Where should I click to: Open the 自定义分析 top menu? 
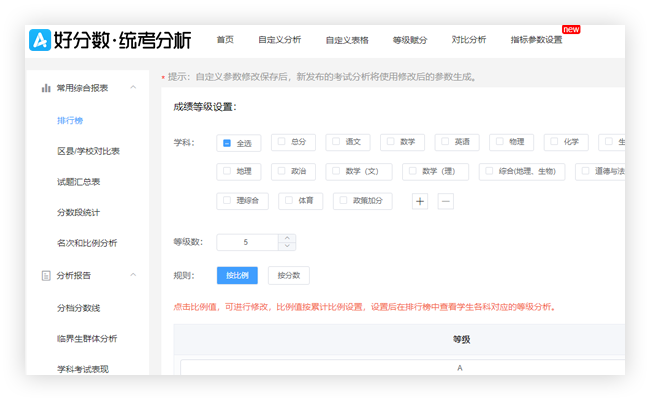(279, 40)
